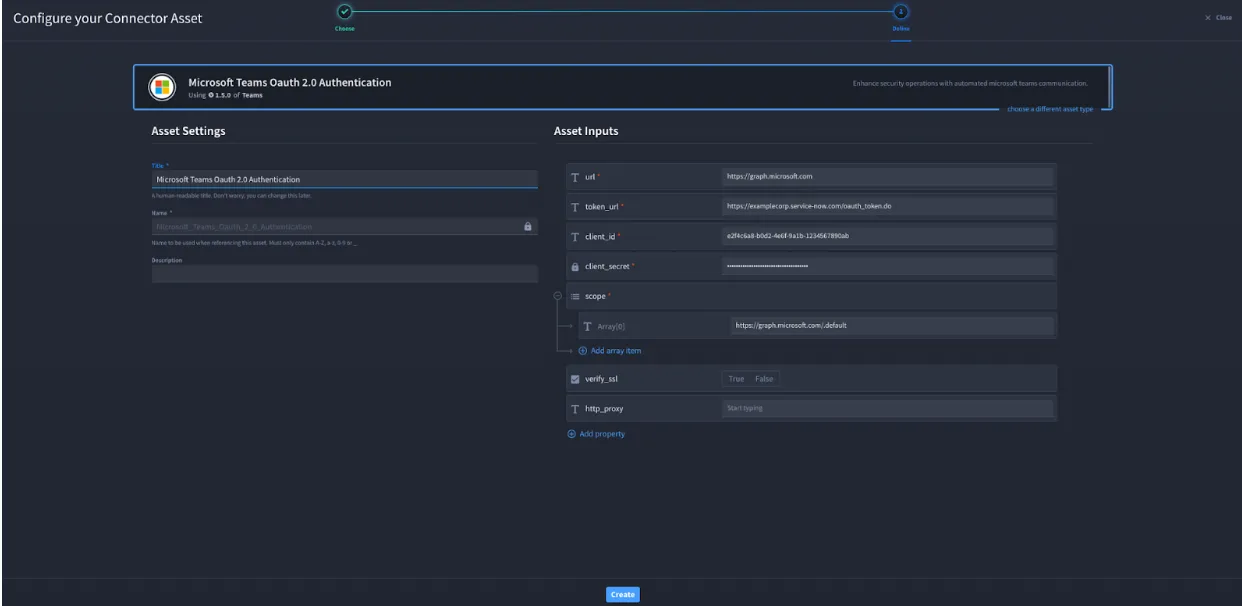Edit the token_url value field
Viewport: 1242px width, 606px height.
coord(887,207)
